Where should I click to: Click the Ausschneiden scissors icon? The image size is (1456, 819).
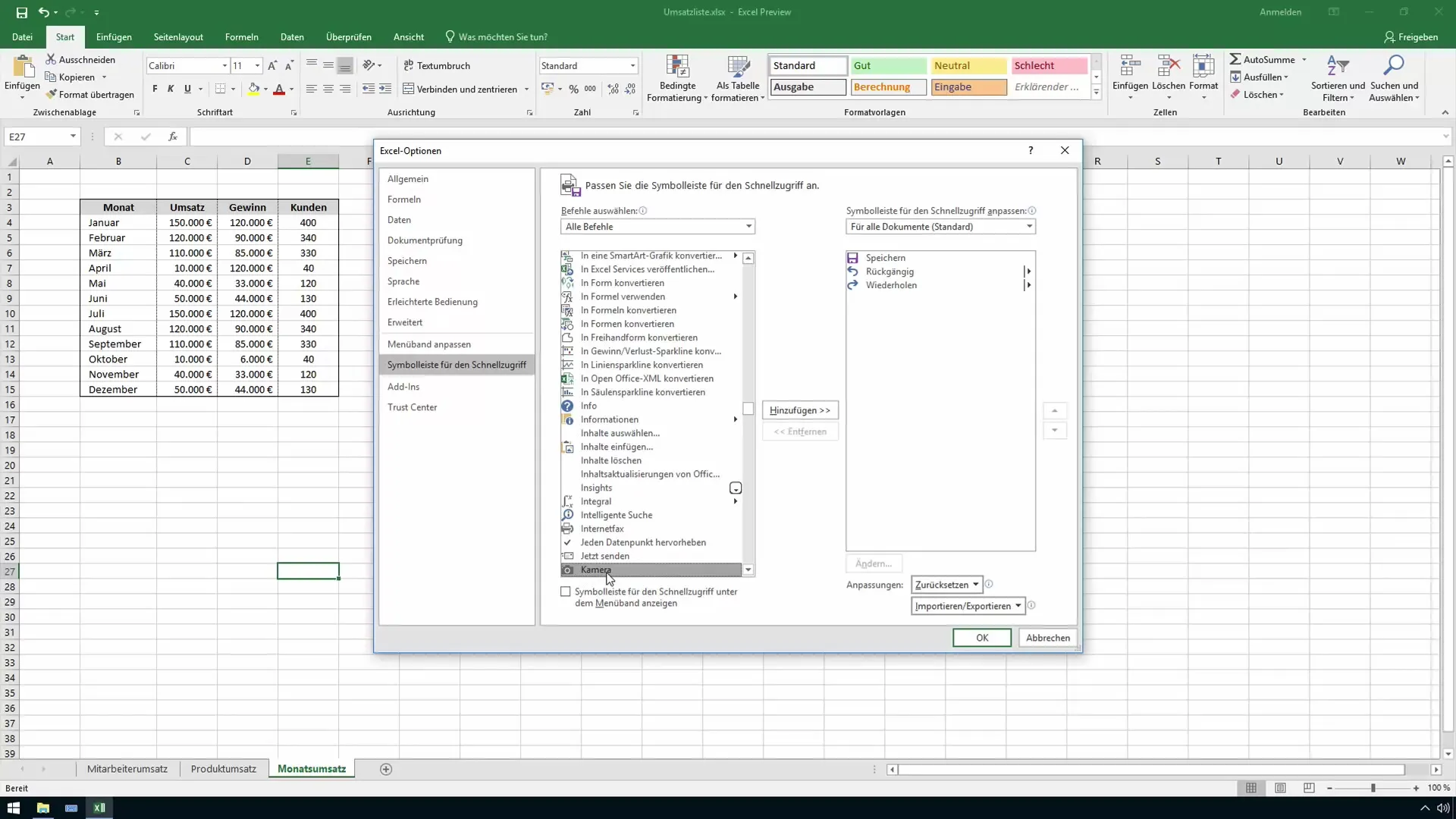(x=51, y=59)
